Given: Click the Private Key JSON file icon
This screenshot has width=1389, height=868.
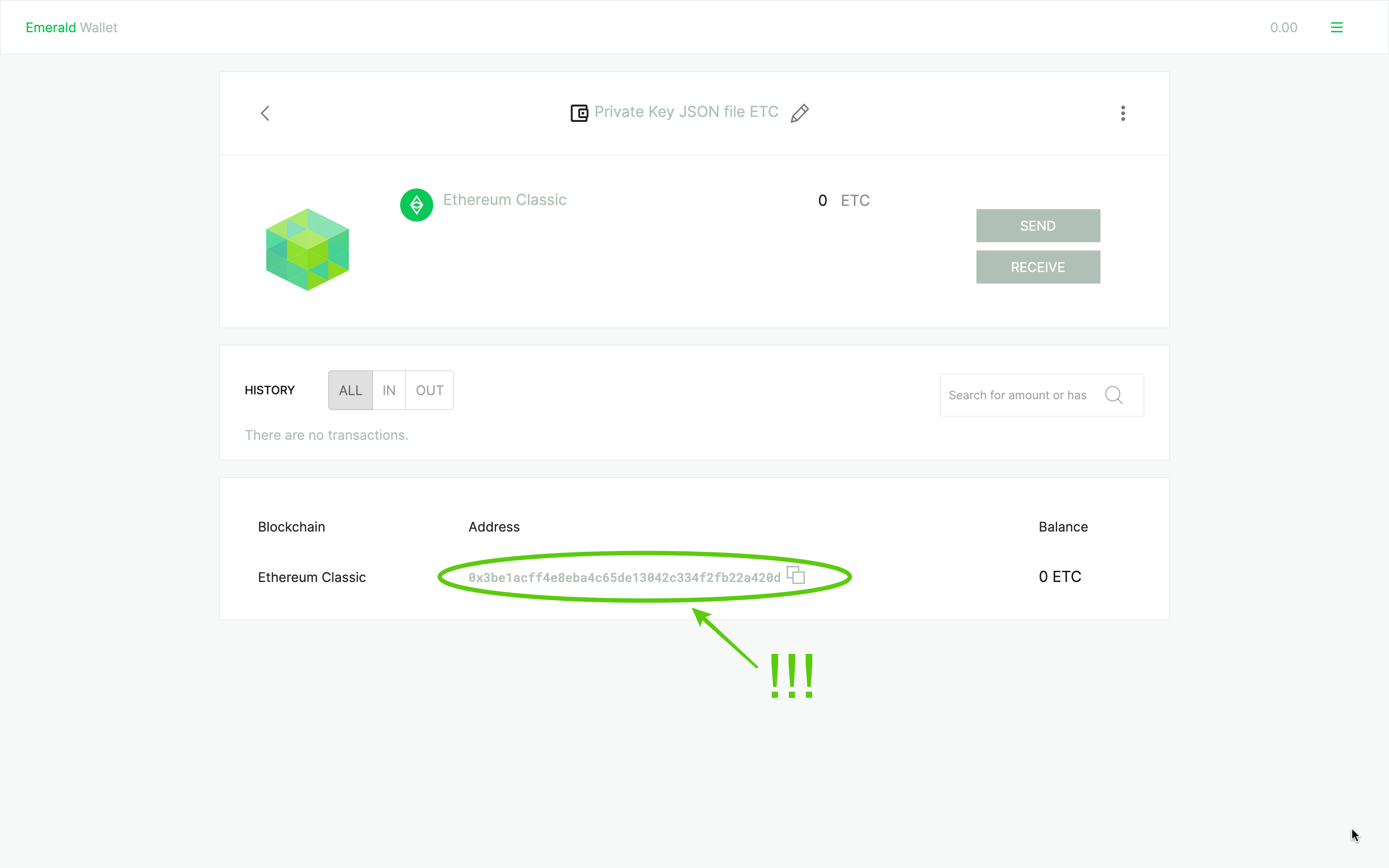Looking at the screenshot, I should pyautogui.click(x=578, y=112).
